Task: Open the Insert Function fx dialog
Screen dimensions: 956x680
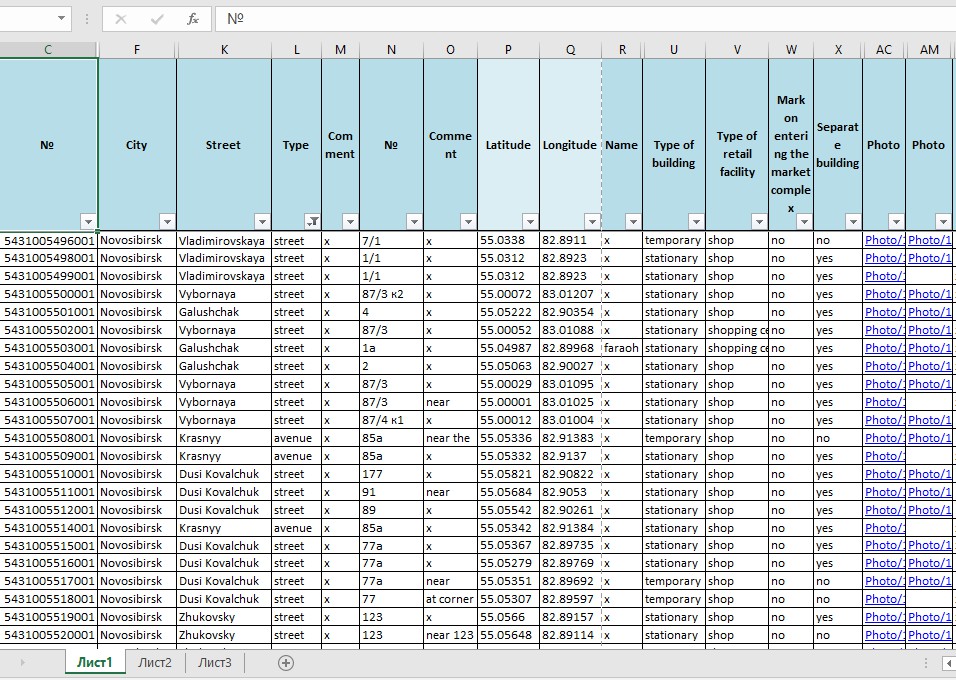Action: click(193, 20)
